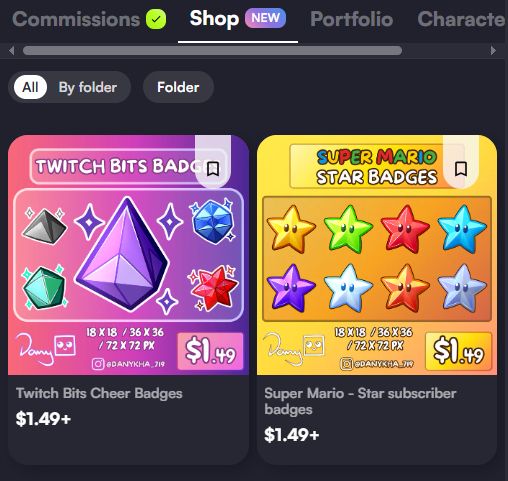The height and width of the screenshot is (481, 508).
Task: Click the $1.49+ price under Twitch Bits Badges
Action: [x=43, y=419]
